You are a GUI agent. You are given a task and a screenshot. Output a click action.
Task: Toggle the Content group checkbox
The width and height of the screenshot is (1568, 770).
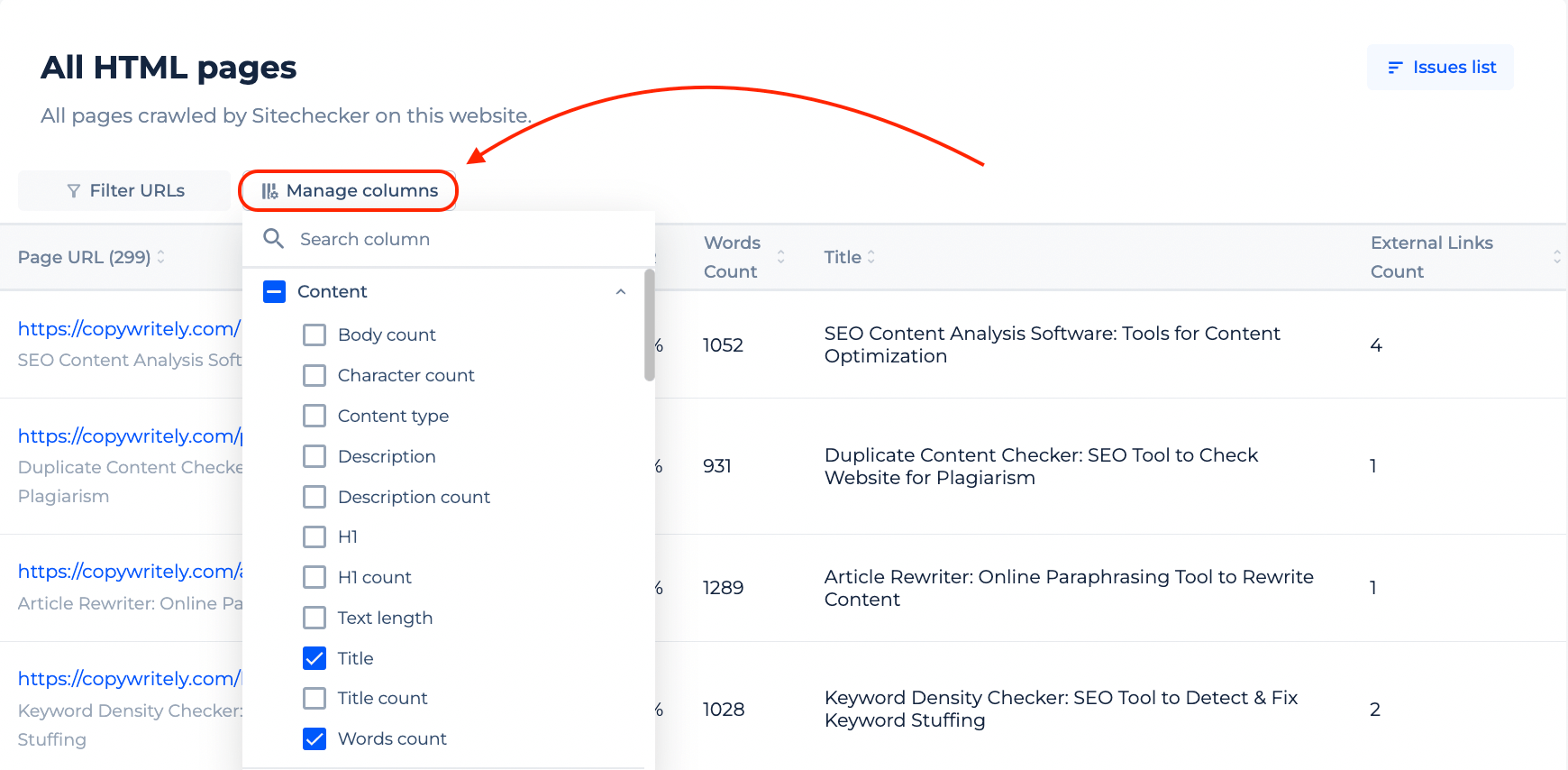[274, 291]
